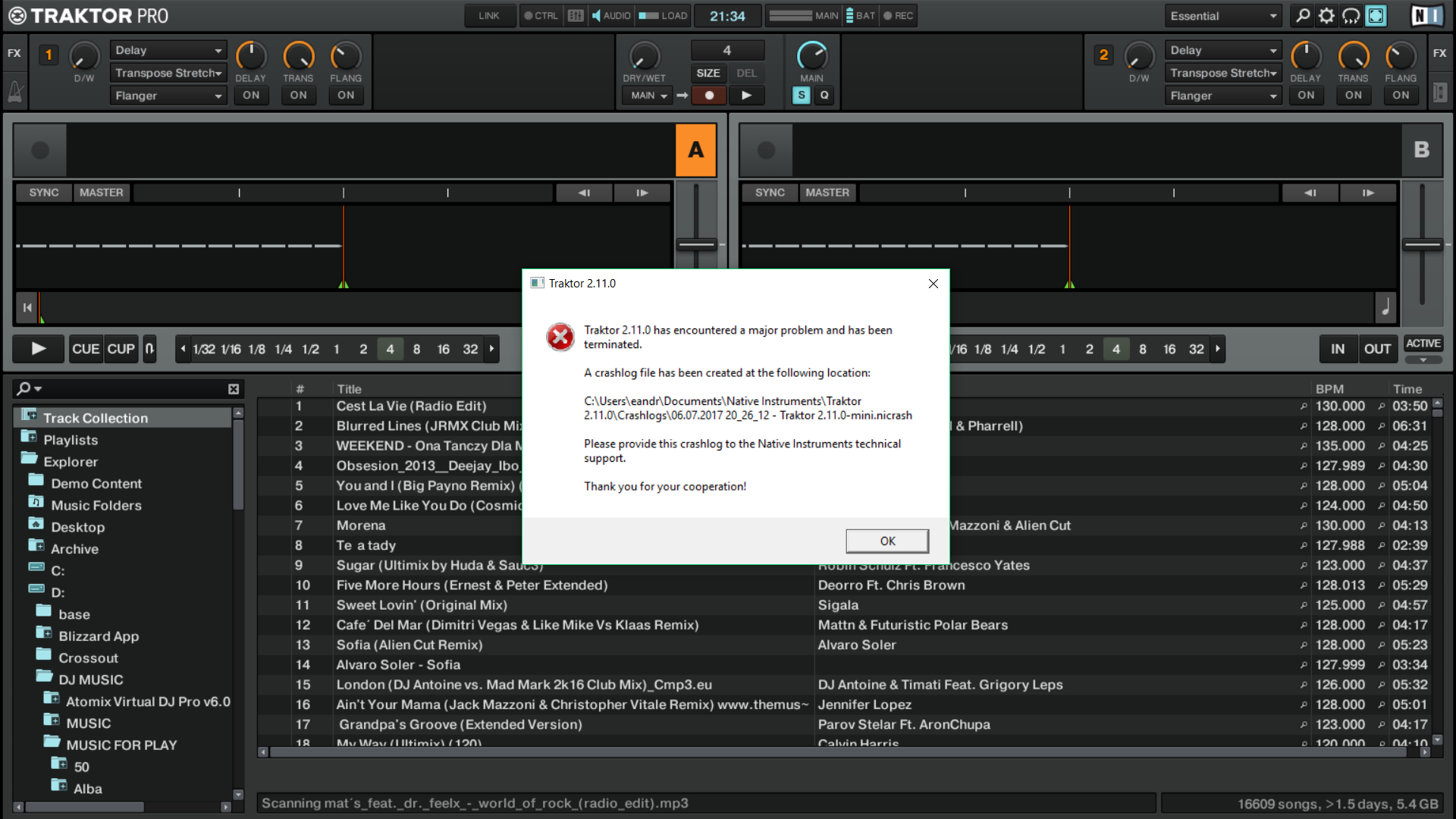Click OK in the crash dialog
1456x819 pixels.
click(x=887, y=541)
